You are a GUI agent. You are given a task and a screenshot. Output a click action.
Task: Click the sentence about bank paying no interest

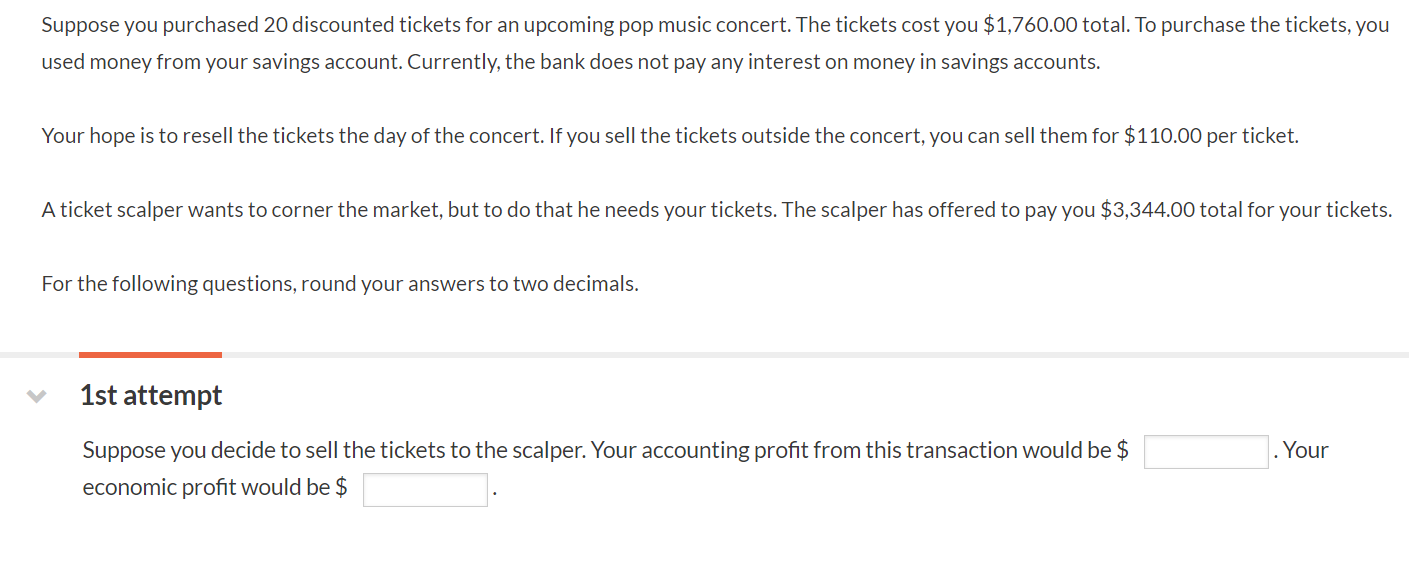(727, 62)
